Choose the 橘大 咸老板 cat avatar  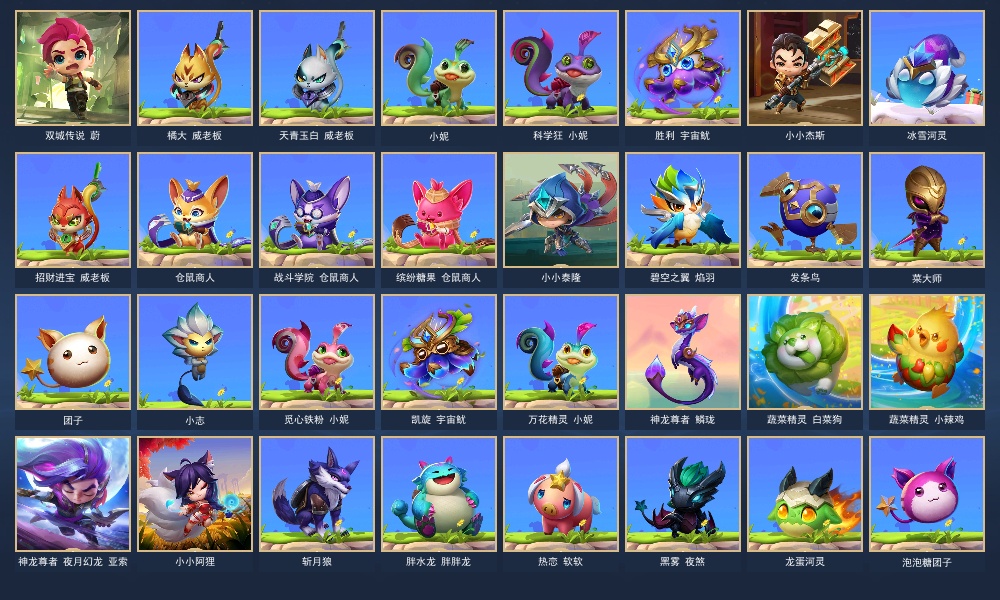click(x=195, y=68)
